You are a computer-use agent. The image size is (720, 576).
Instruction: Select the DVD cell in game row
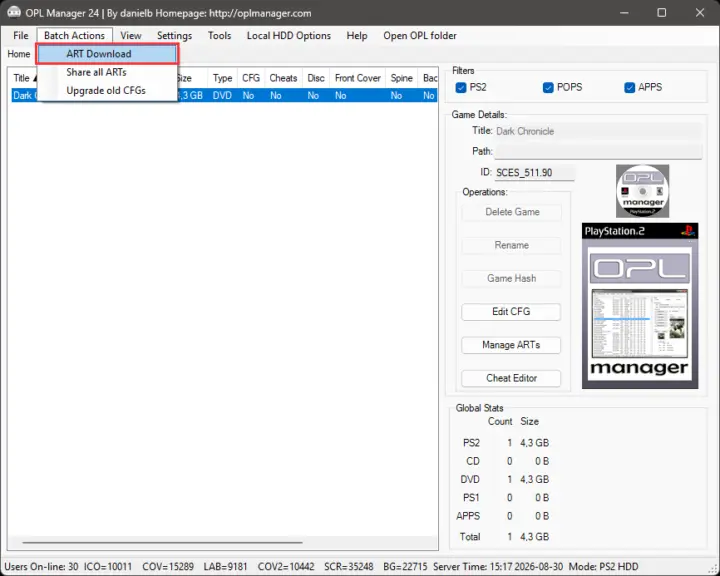pos(222,96)
